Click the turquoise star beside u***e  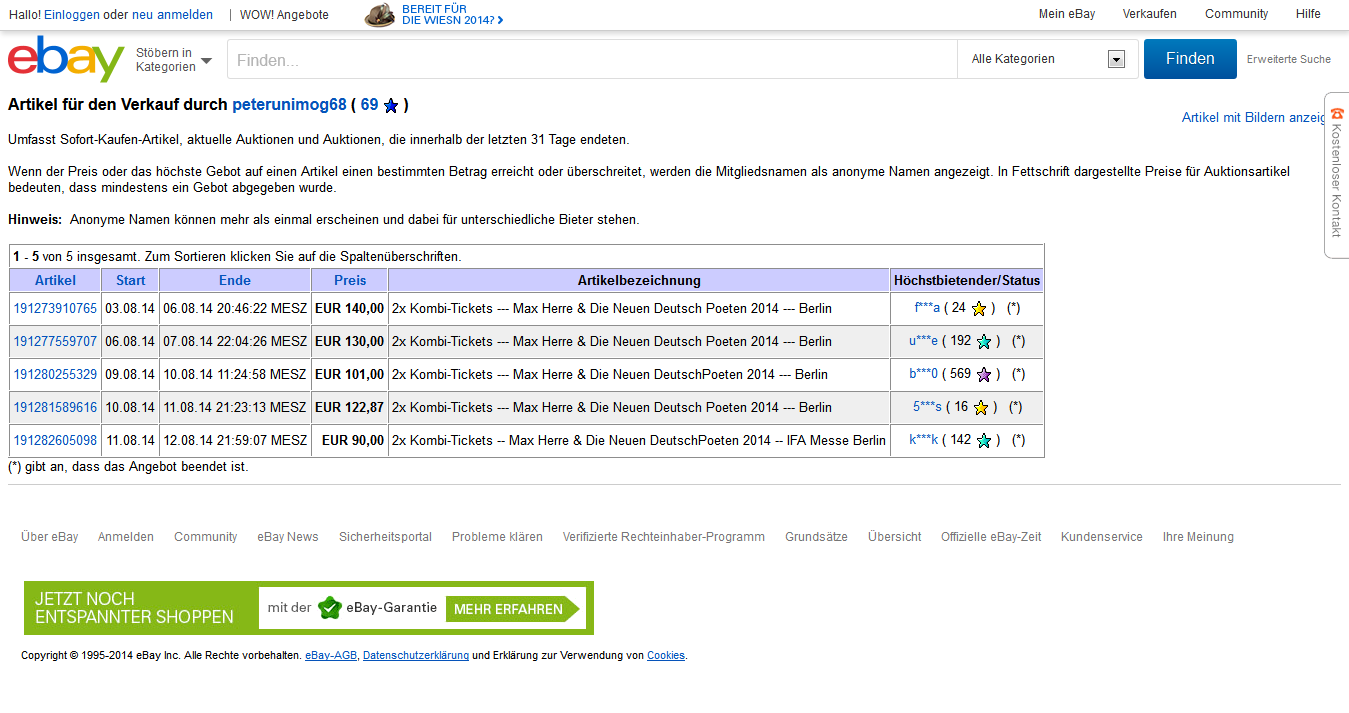[984, 342]
